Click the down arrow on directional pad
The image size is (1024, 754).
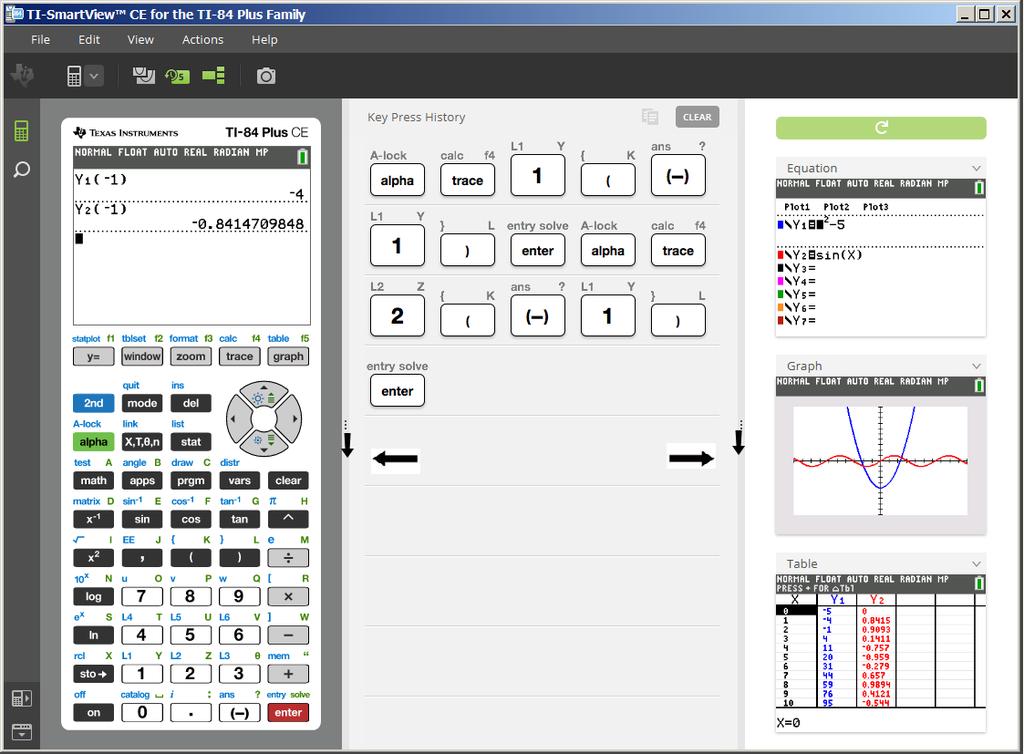tap(264, 443)
